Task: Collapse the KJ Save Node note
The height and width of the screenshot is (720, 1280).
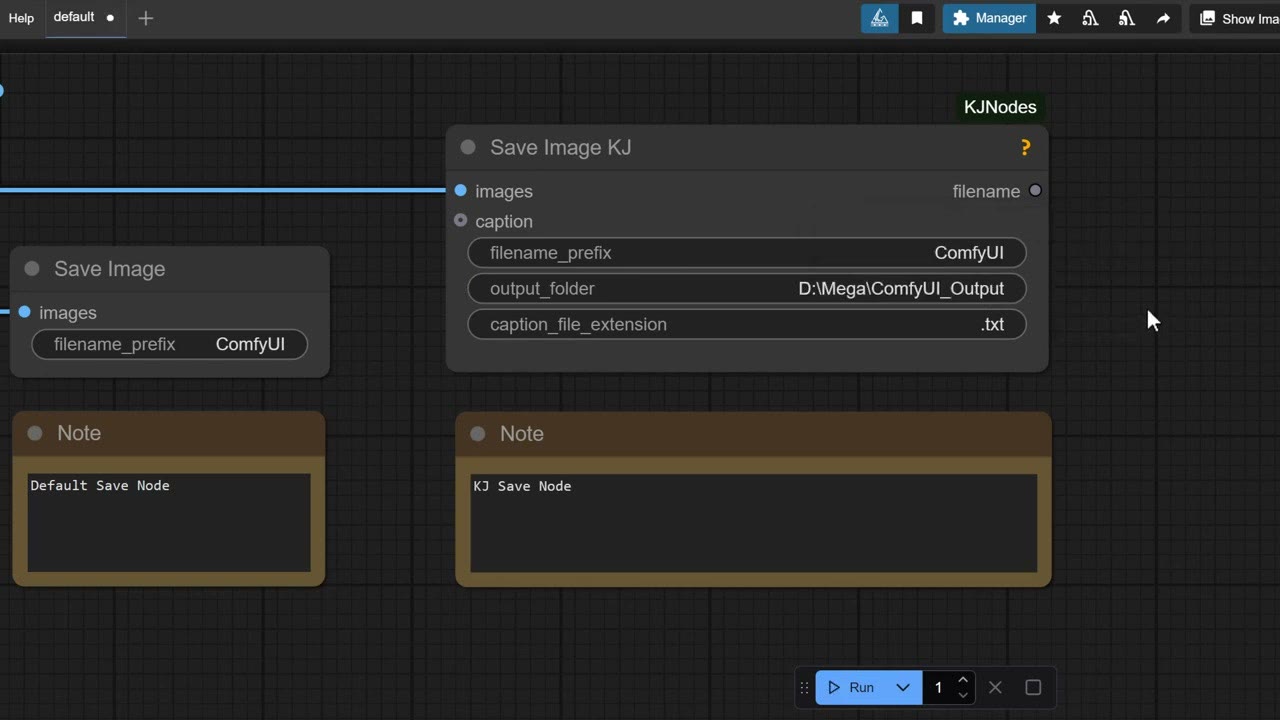Action: click(x=478, y=434)
